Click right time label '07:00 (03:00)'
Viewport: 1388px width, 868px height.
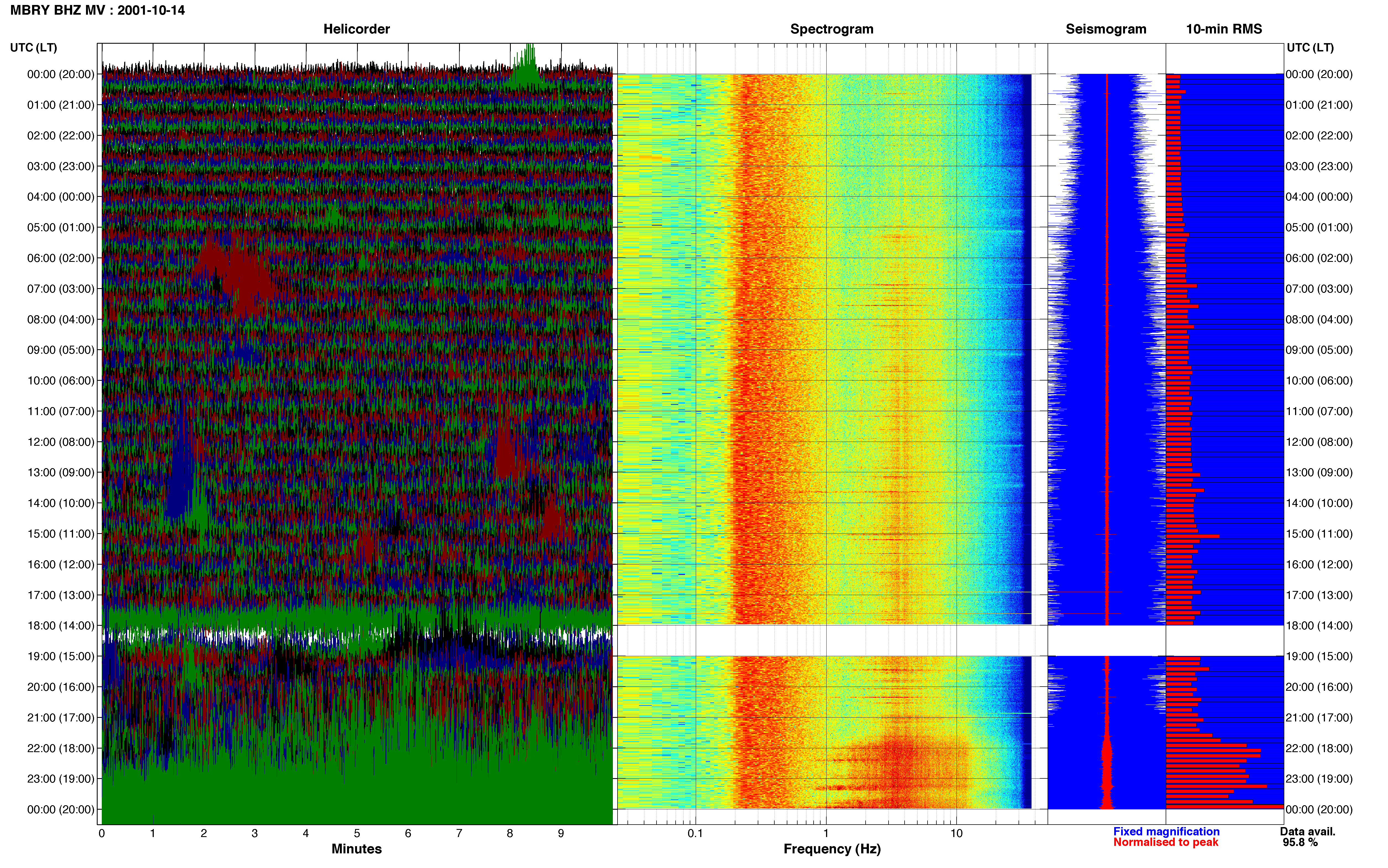coord(1319,289)
